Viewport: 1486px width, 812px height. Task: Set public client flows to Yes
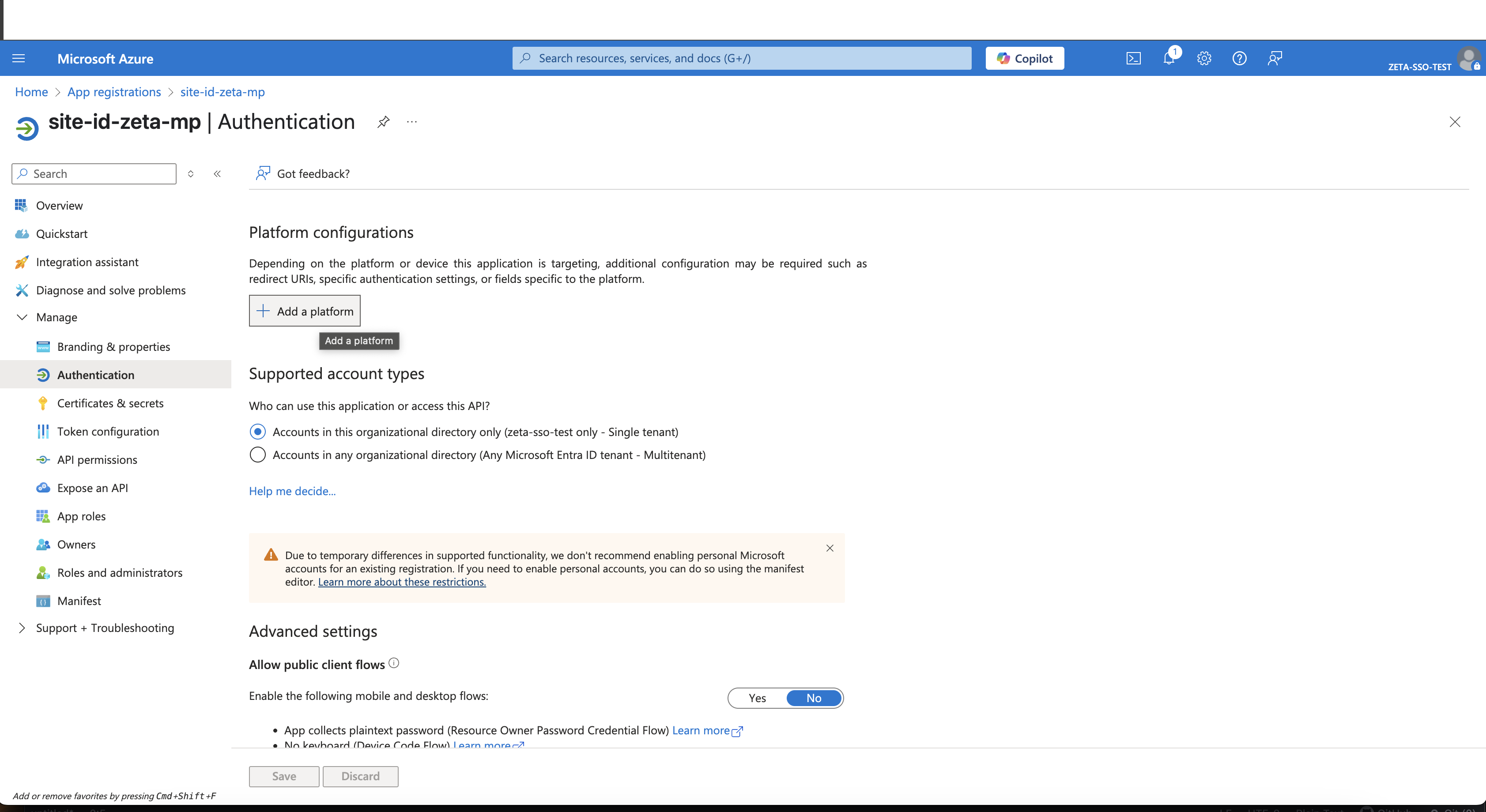click(x=758, y=698)
